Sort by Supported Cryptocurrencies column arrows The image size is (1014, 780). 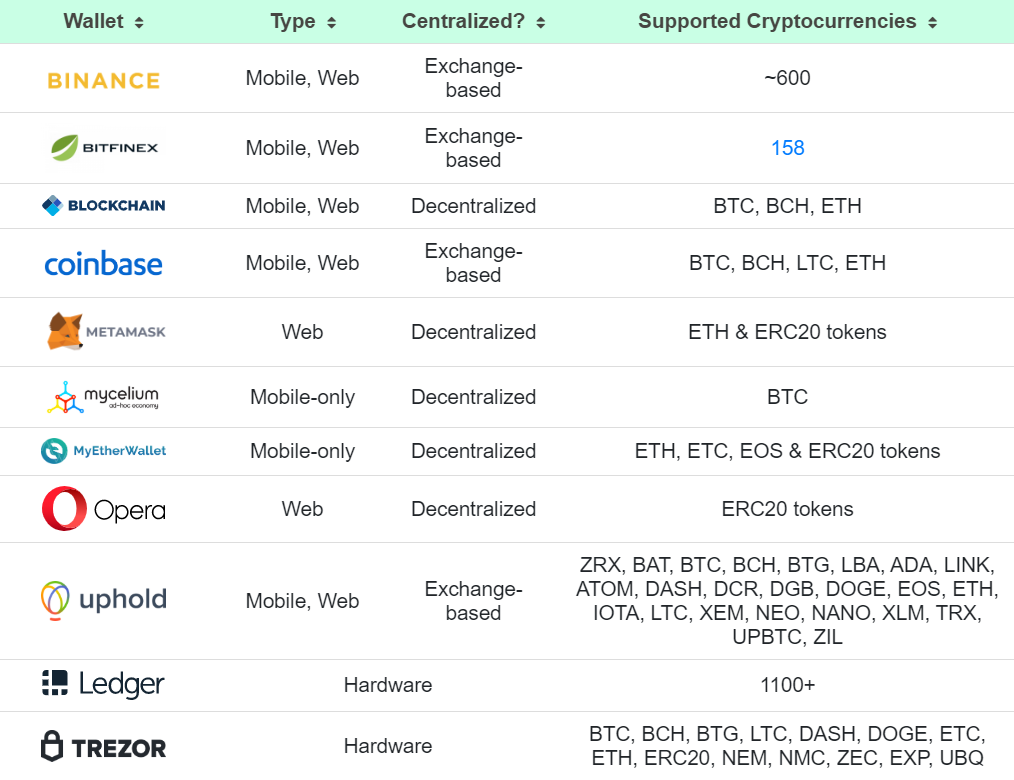pos(932,22)
